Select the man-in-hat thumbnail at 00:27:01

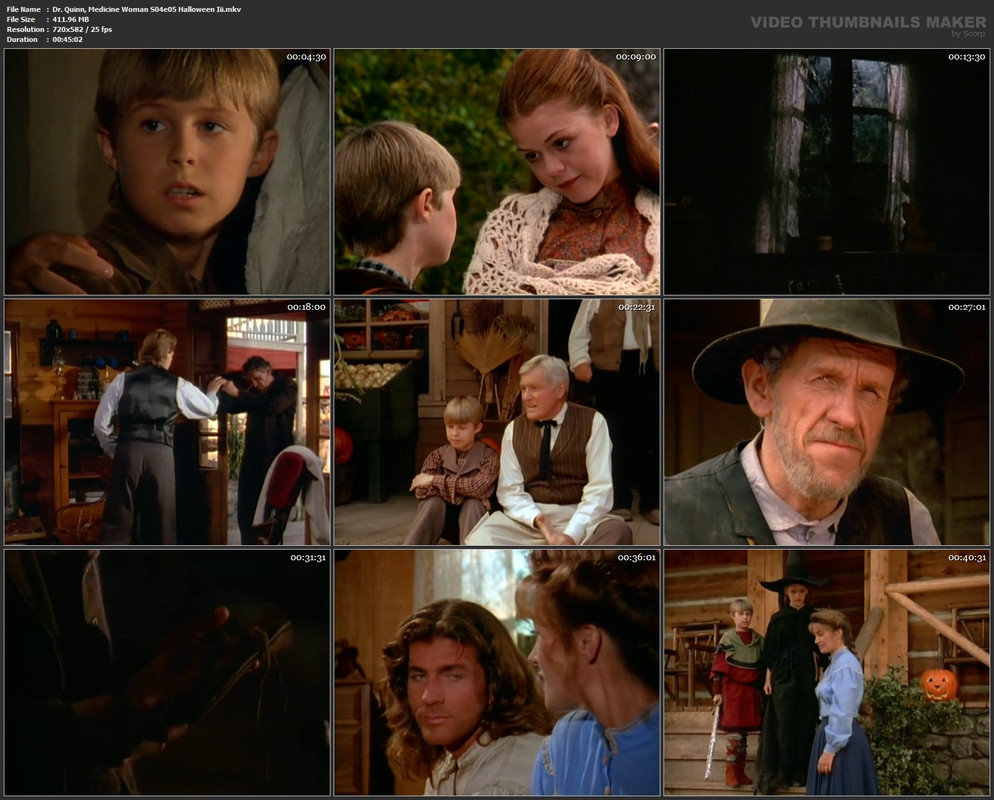[x=827, y=422]
